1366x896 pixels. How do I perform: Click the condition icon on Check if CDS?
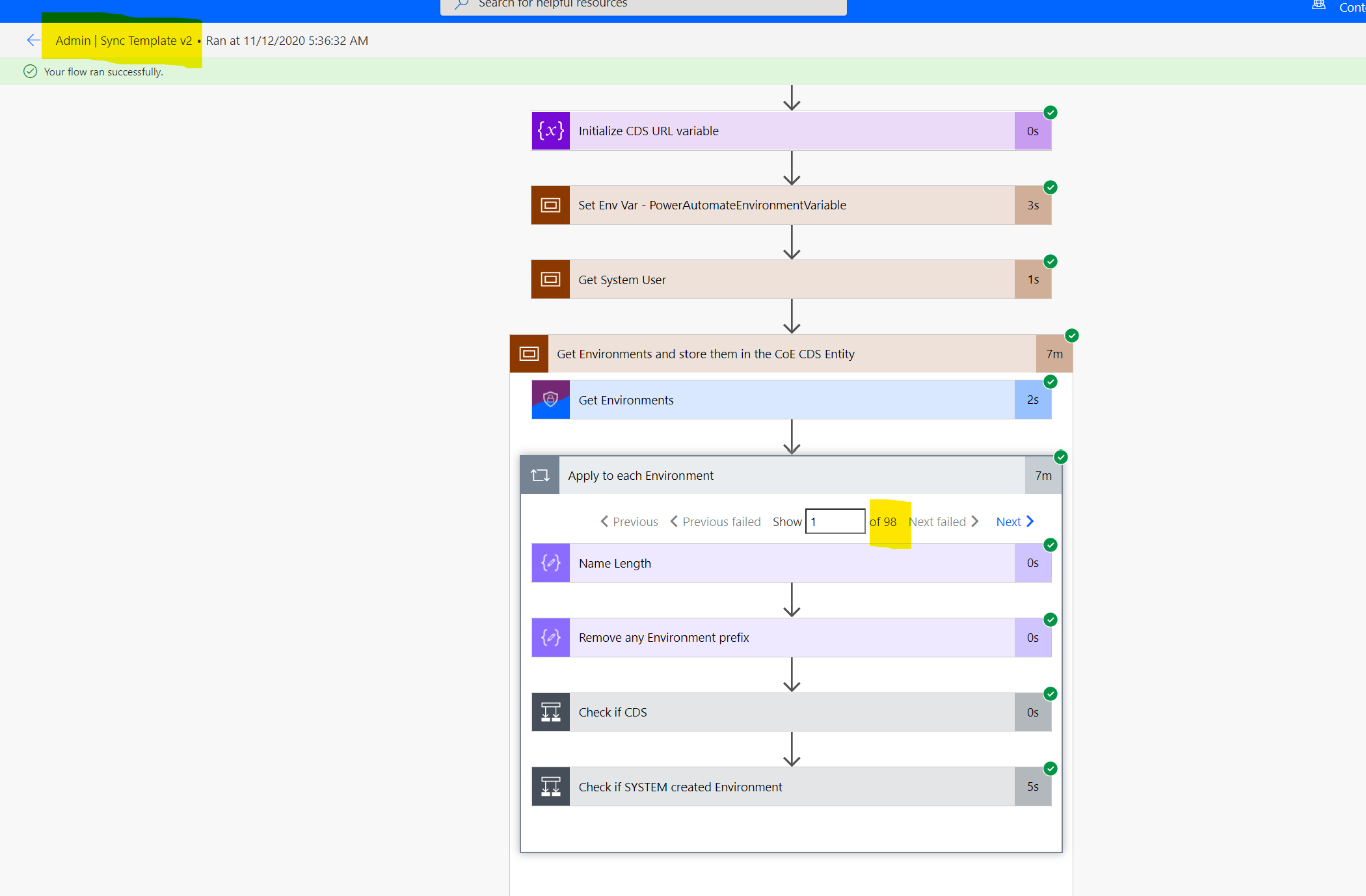[x=550, y=712]
